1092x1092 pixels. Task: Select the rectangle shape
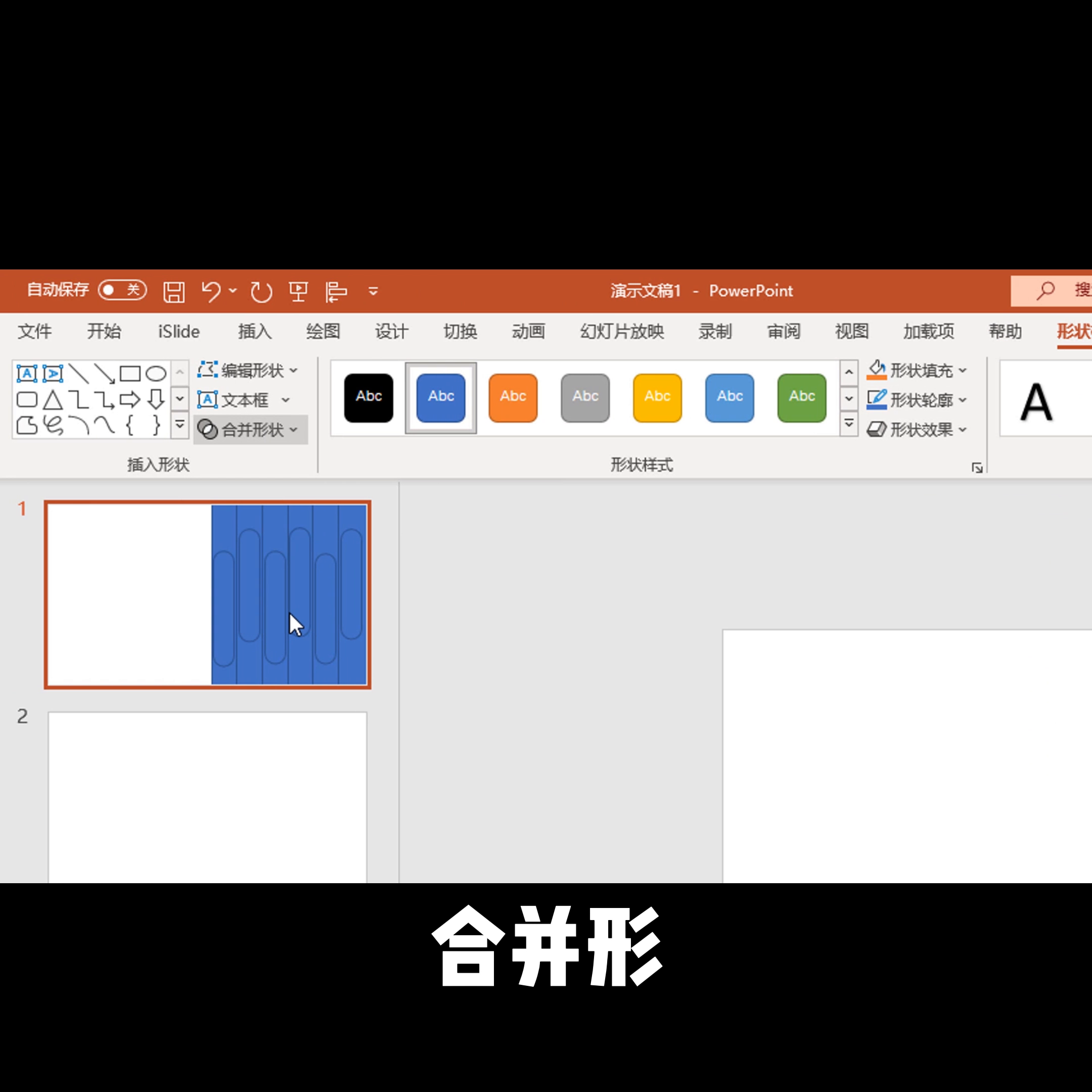pos(130,374)
